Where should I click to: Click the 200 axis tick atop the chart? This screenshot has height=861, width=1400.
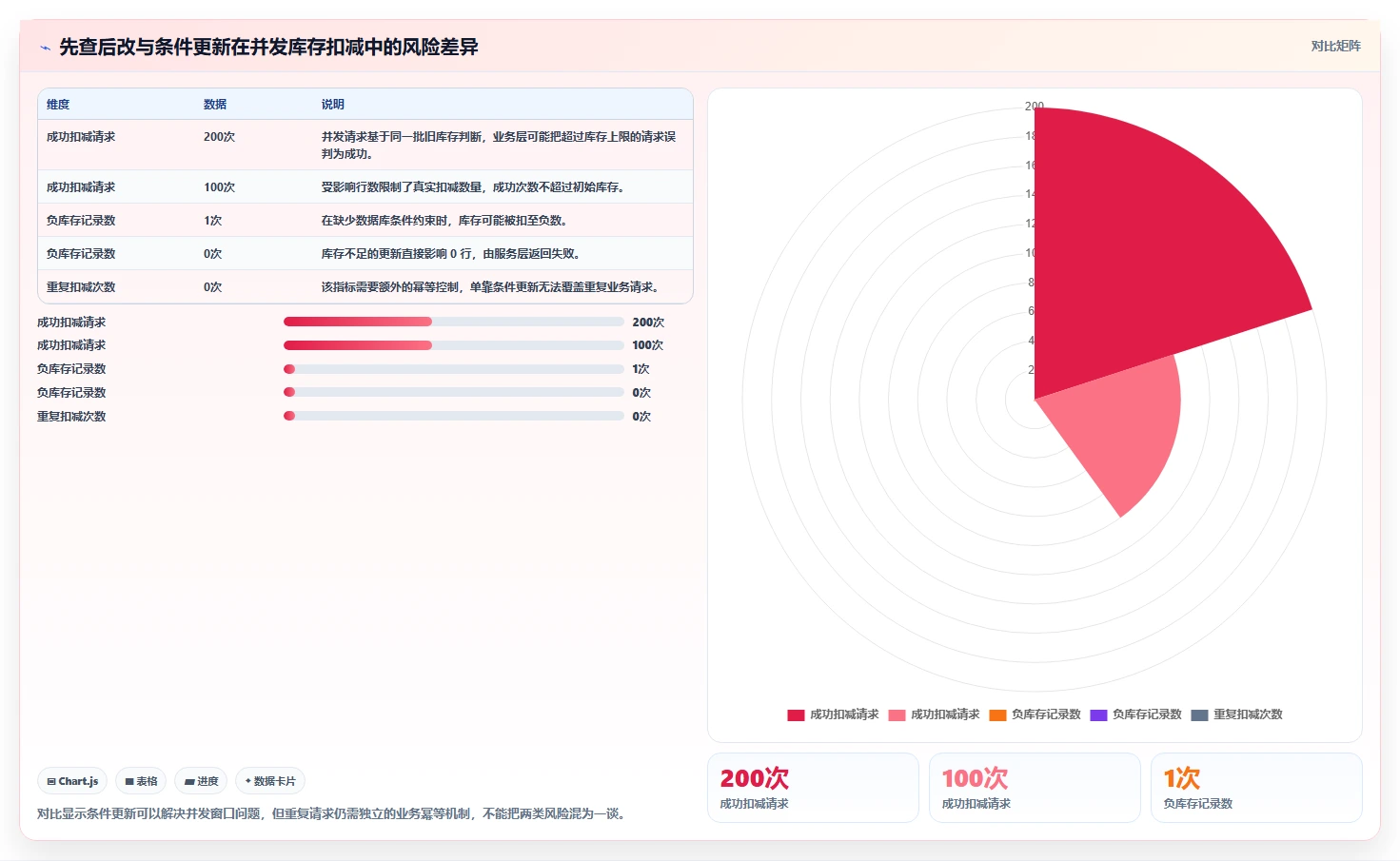tap(1035, 107)
